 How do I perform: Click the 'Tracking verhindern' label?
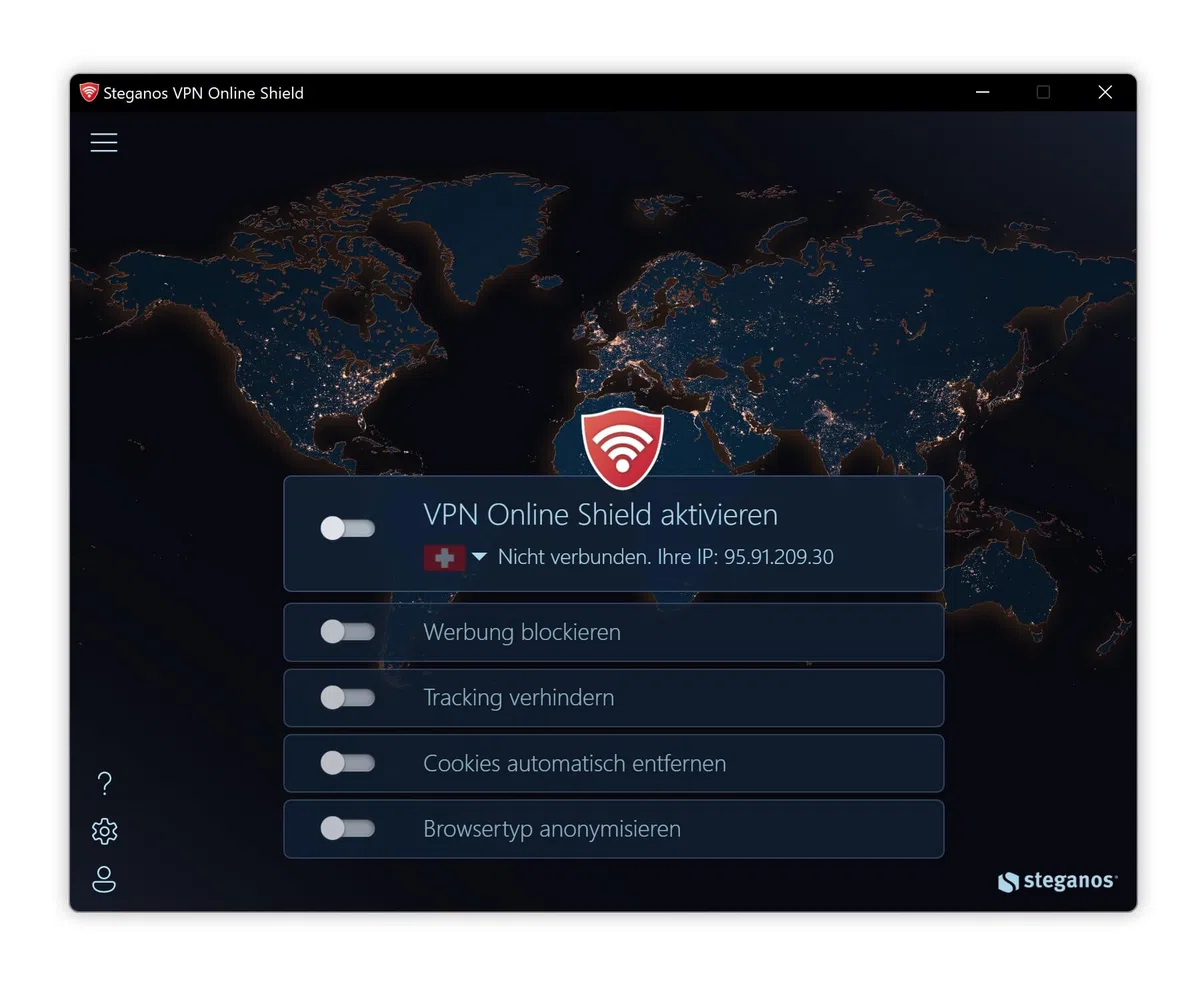[519, 697]
